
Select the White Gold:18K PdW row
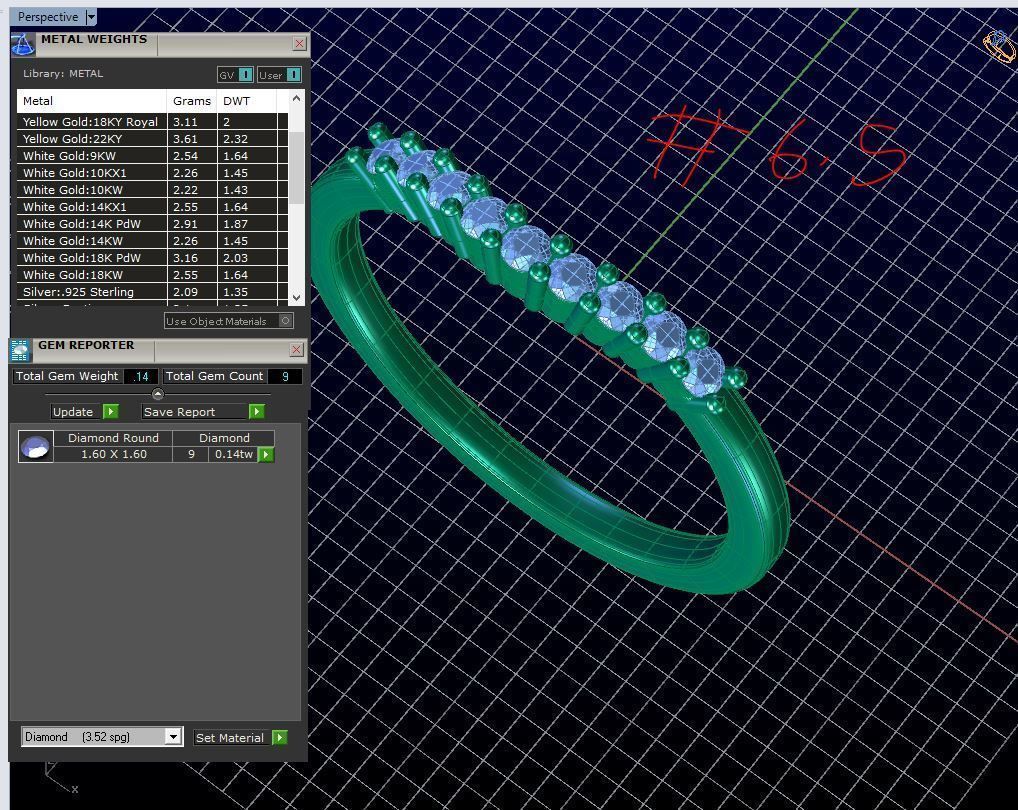click(x=153, y=258)
